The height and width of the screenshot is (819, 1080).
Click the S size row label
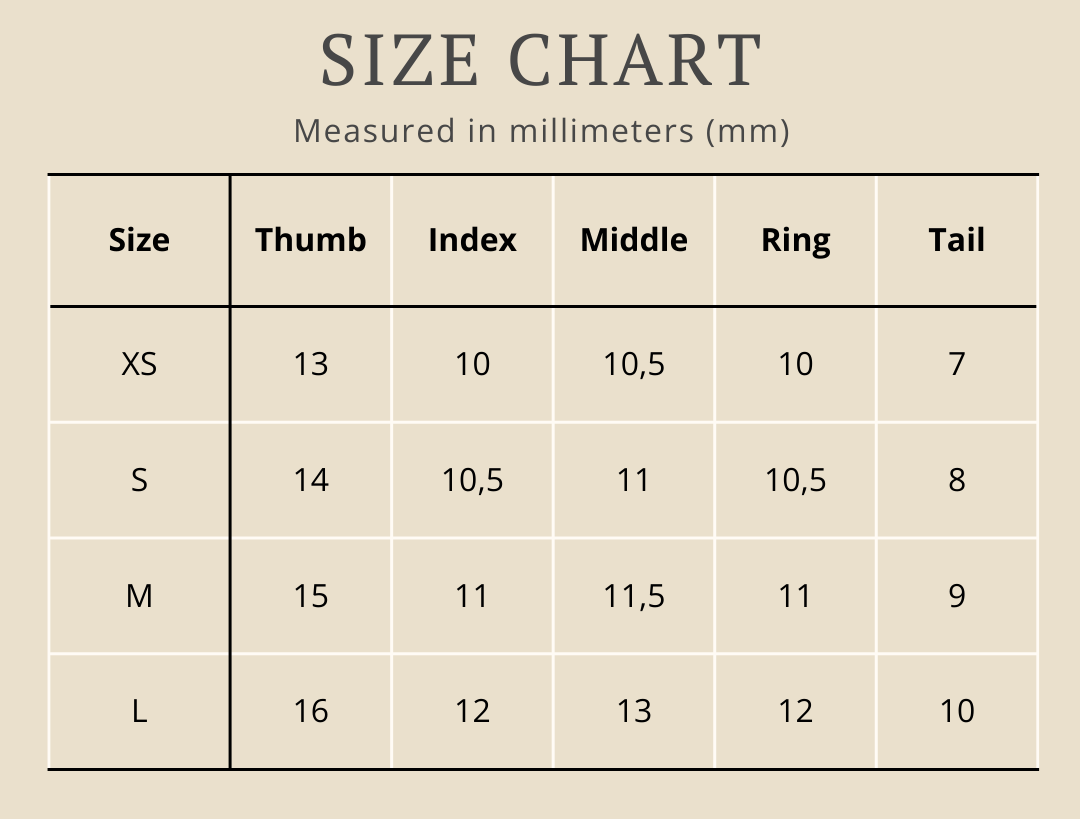pyautogui.click(x=139, y=480)
